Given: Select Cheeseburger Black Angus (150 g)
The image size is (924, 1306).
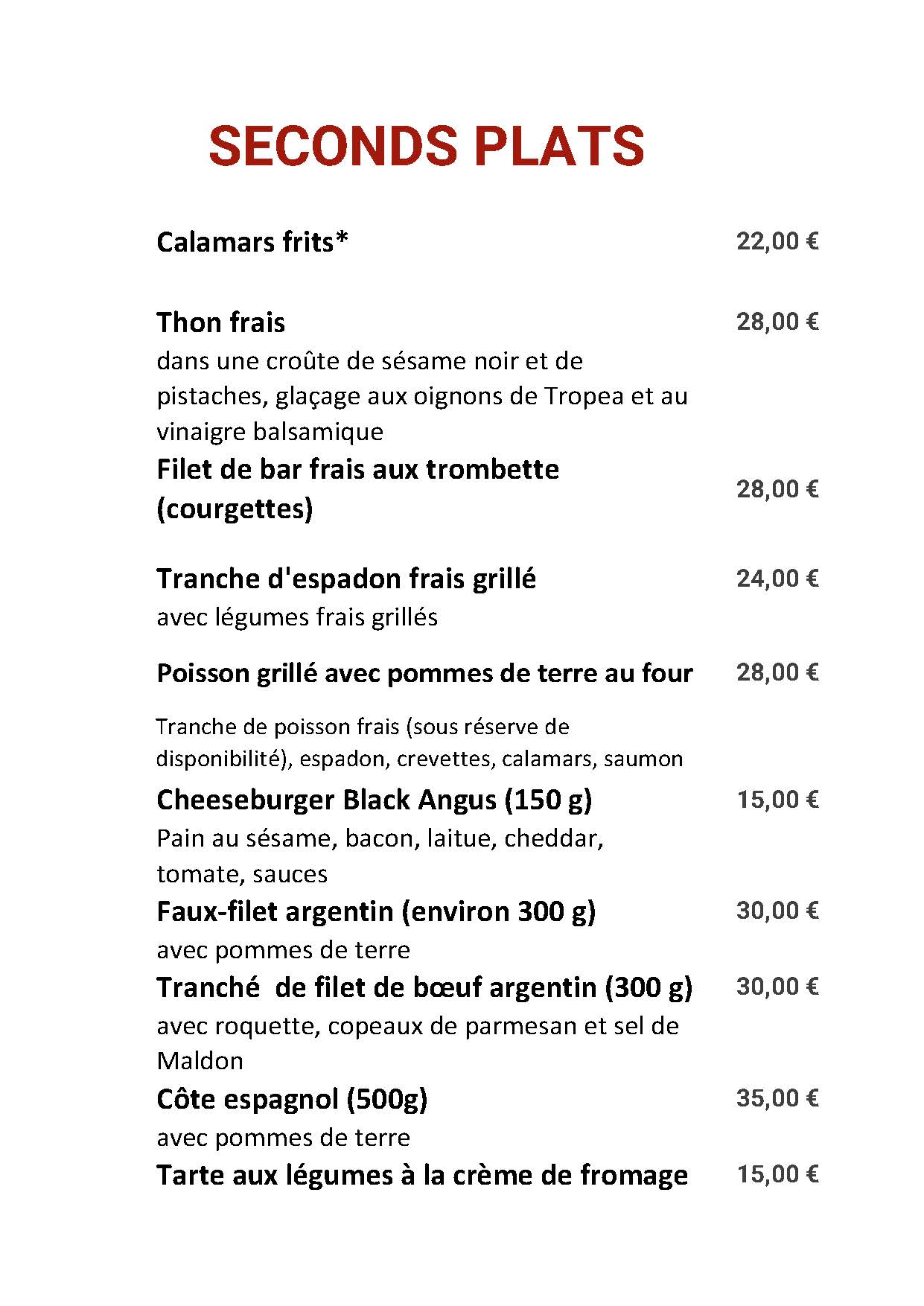Looking at the screenshot, I should (x=375, y=800).
